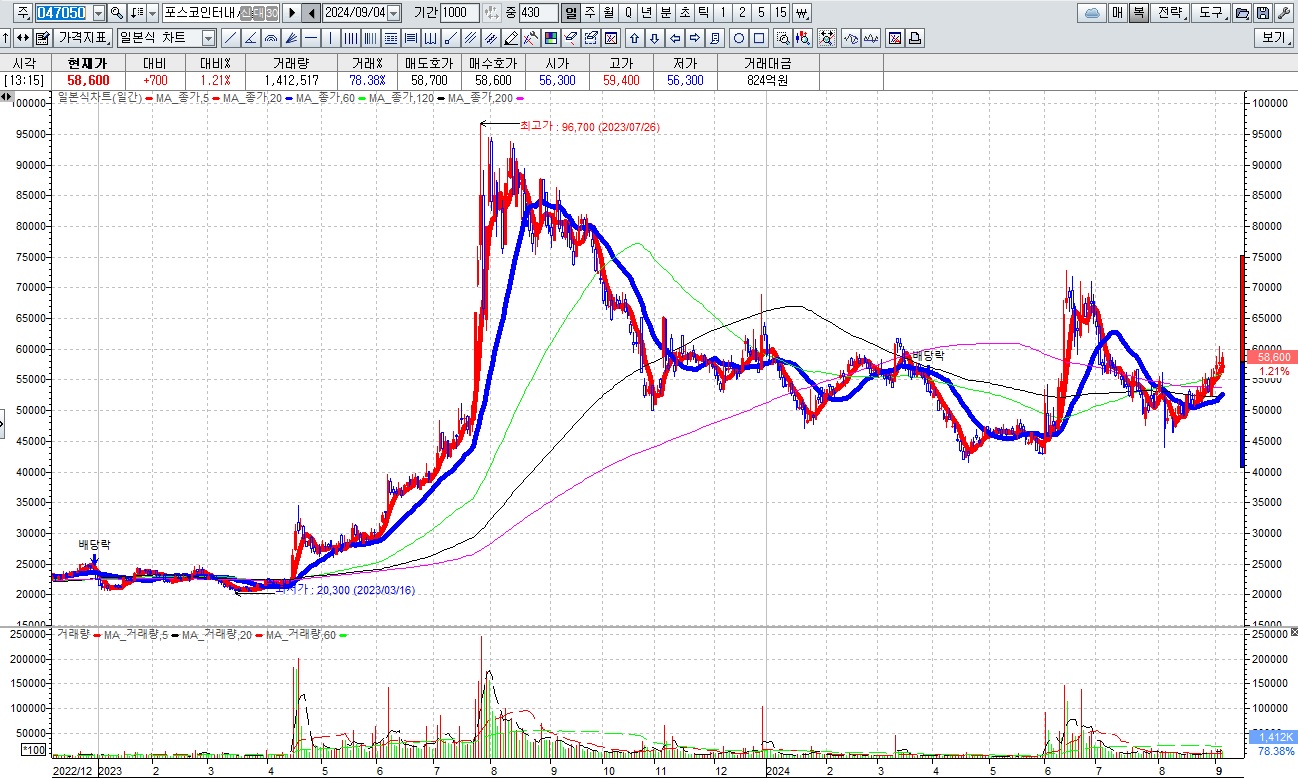Image resolution: width=1298 pixels, height=778 pixels.
Task: Click the 거래량 value 1,412,517
Action: coord(292,80)
